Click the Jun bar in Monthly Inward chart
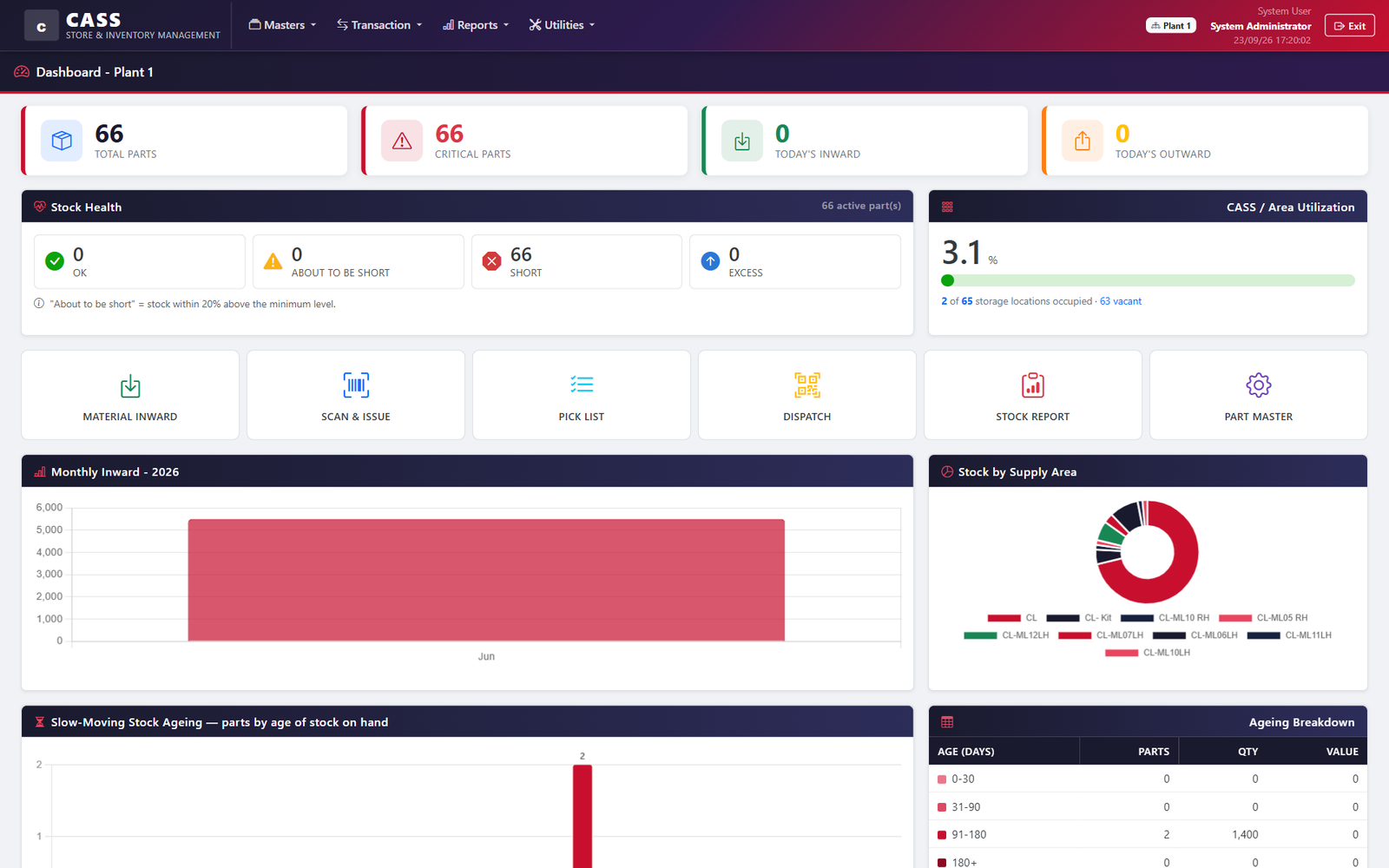This screenshot has width=1389, height=868. 486,580
